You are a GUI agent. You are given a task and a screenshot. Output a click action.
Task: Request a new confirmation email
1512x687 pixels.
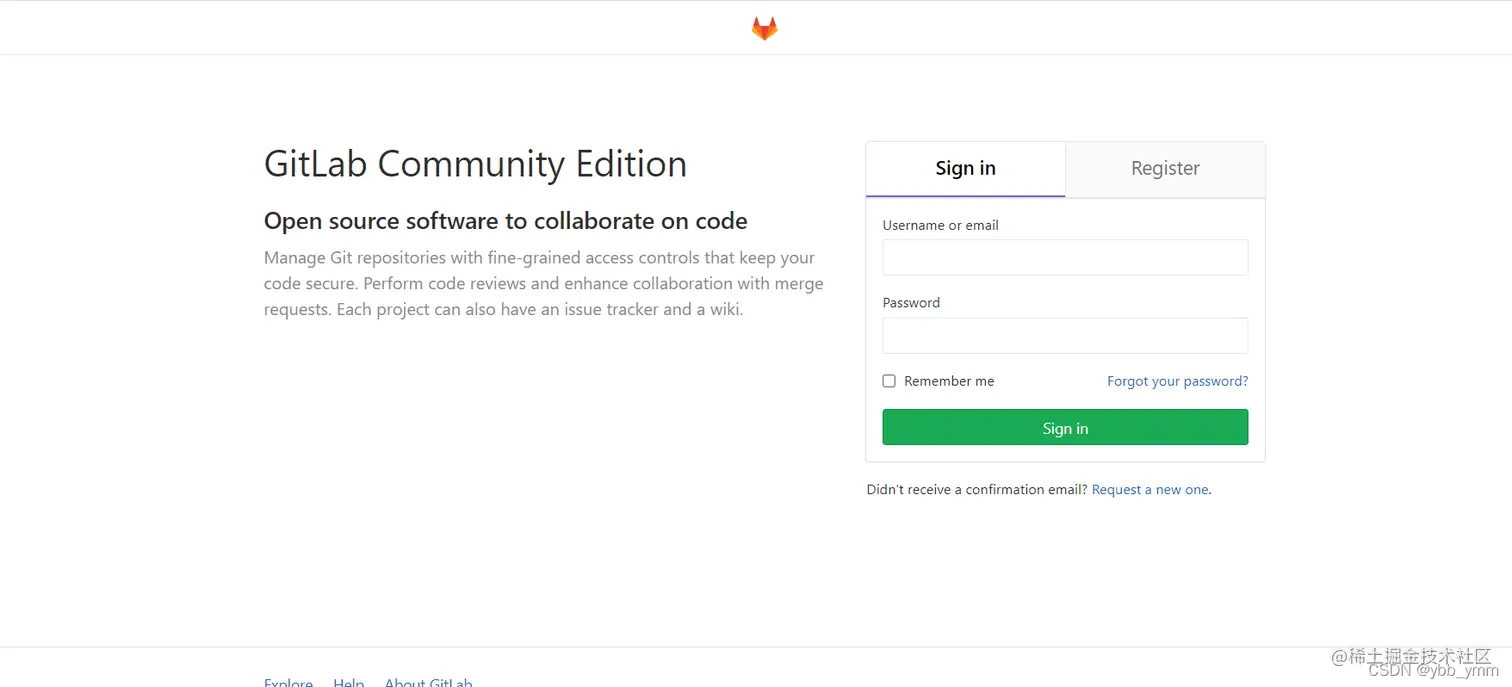(1150, 490)
